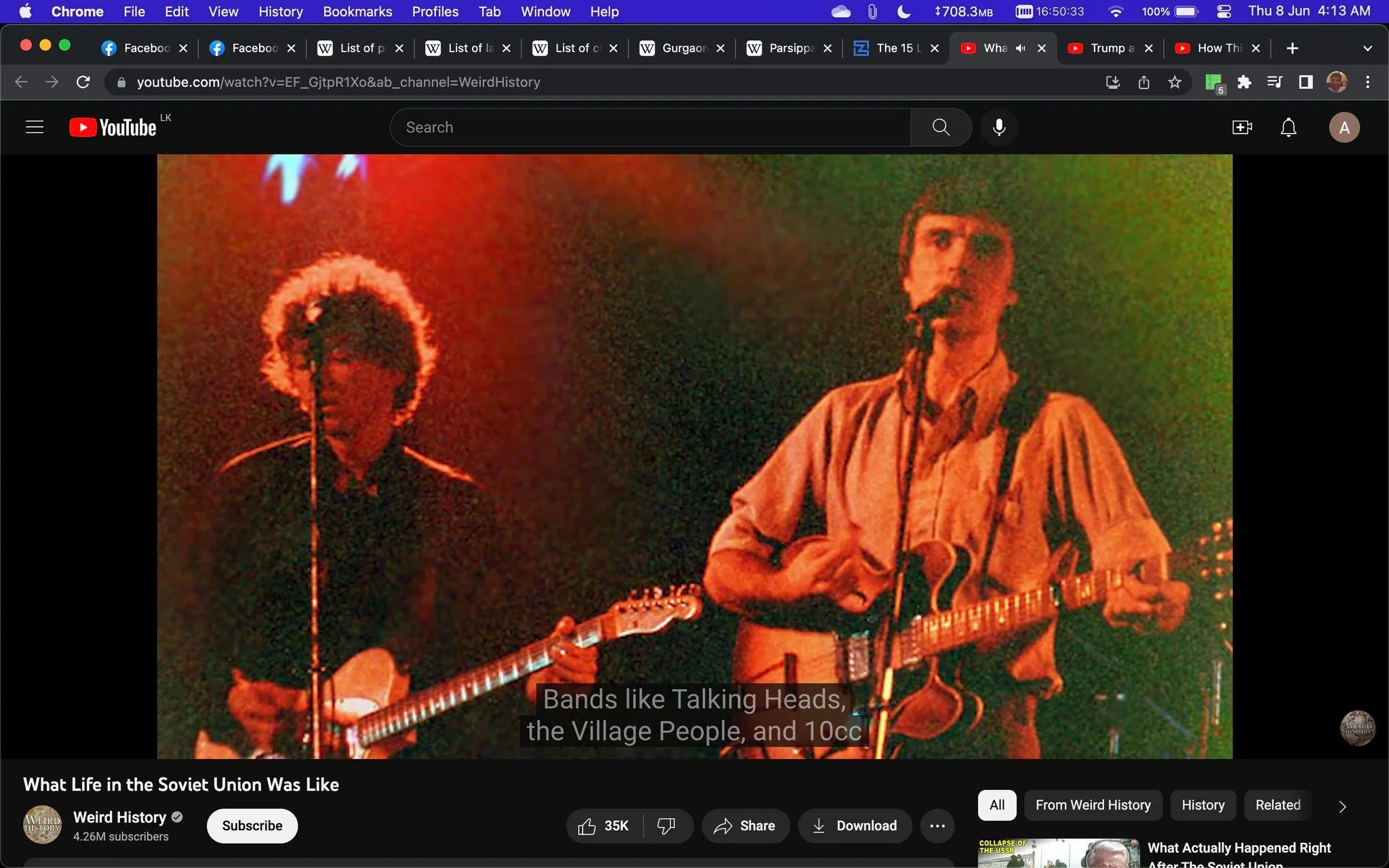Open the YouTube account avatar menu
Image resolution: width=1389 pixels, height=868 pixels.
(x=1344, y=127)
